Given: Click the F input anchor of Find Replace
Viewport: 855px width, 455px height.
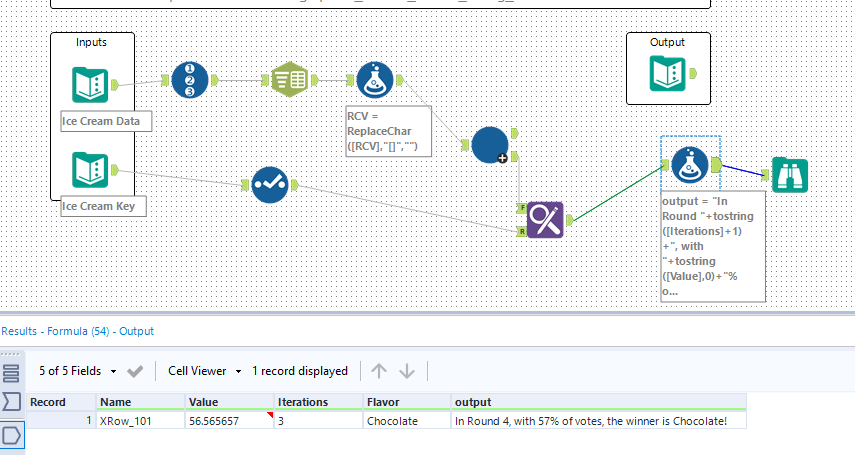Looking at the screenshot, I should (522, 207).
